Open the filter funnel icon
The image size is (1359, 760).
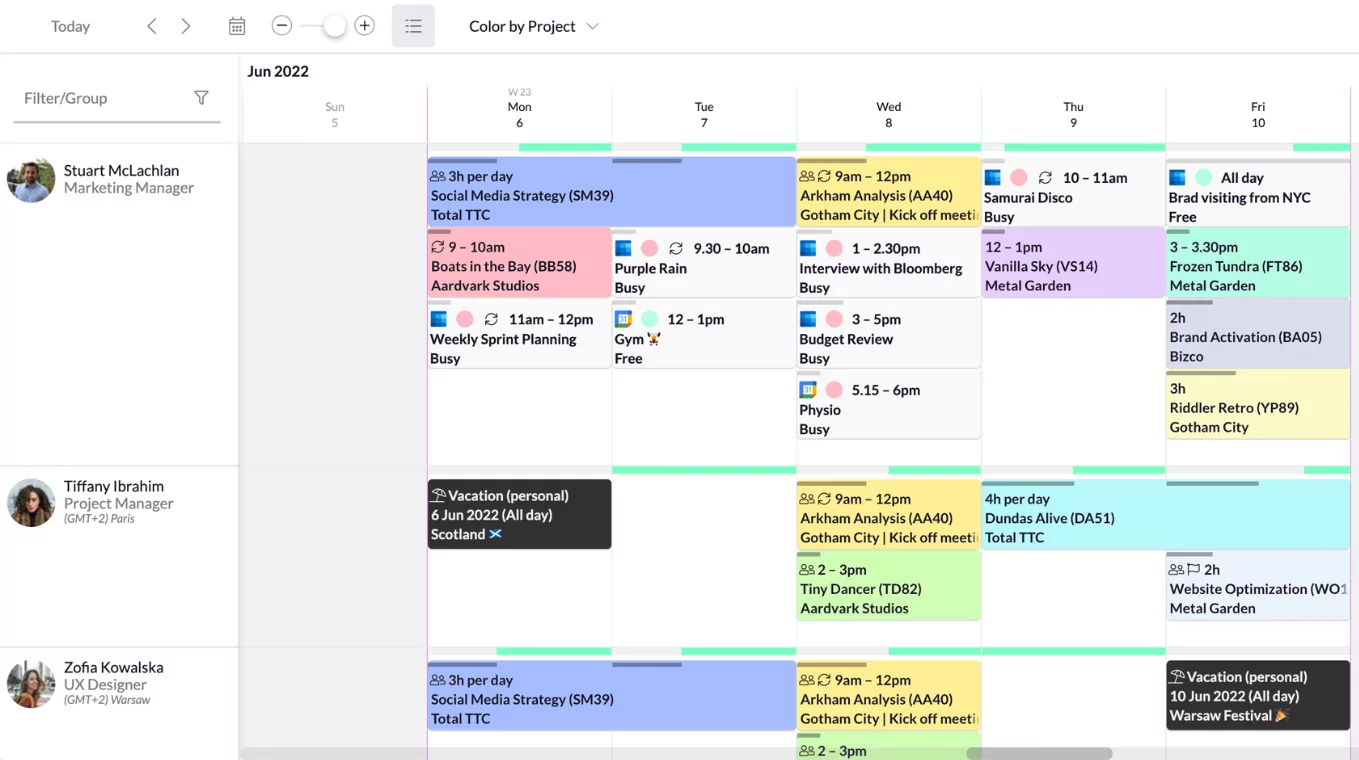[x=201, y=98]
